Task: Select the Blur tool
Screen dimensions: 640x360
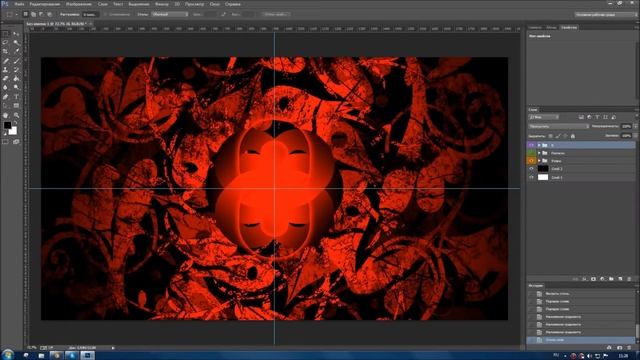Action: pyautogui.click(x=5, y=87)
